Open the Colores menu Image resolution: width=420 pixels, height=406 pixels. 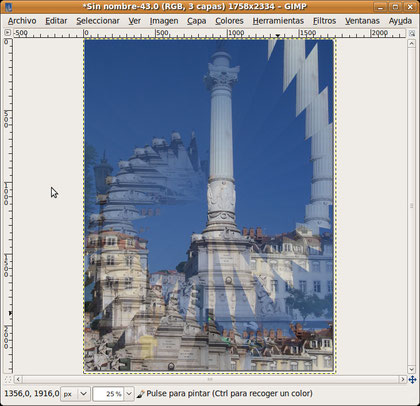[x=229, y=21]
